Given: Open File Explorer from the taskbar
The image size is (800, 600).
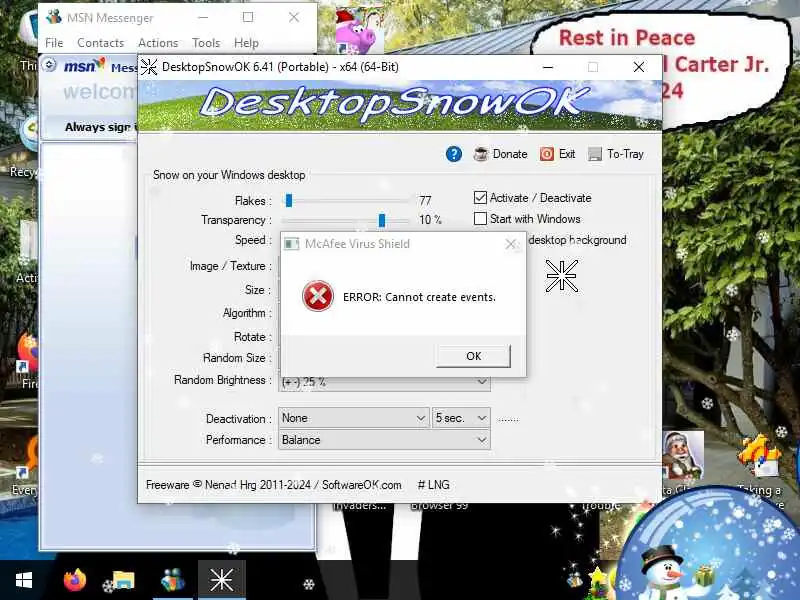Looking at the screenshot, I should pyautogui.click(x=123, y=580).
